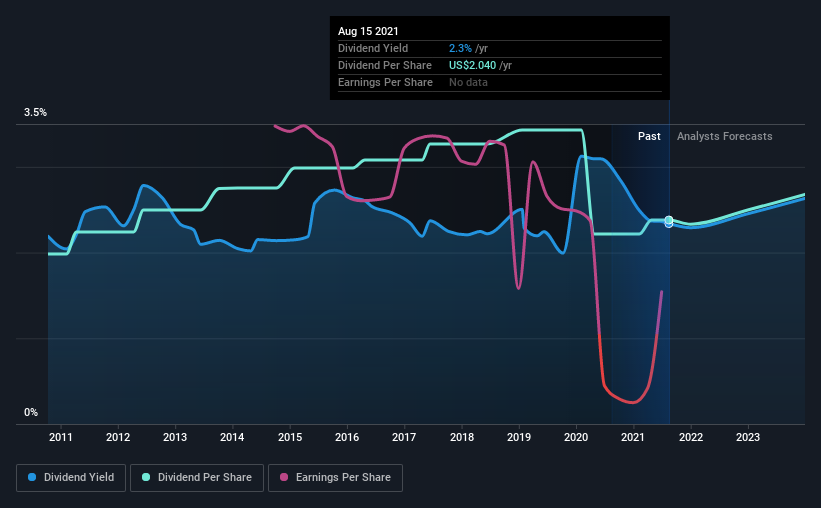
Task: Click the 2022 x-axis label
Action: click(691, 437)
